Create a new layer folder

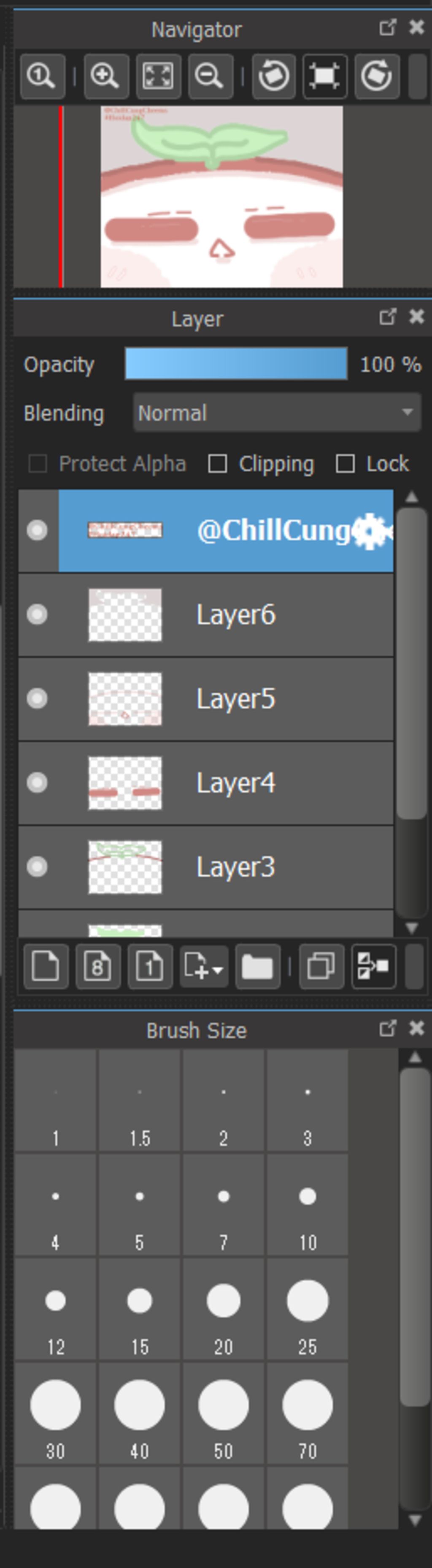tap(257, 966)
